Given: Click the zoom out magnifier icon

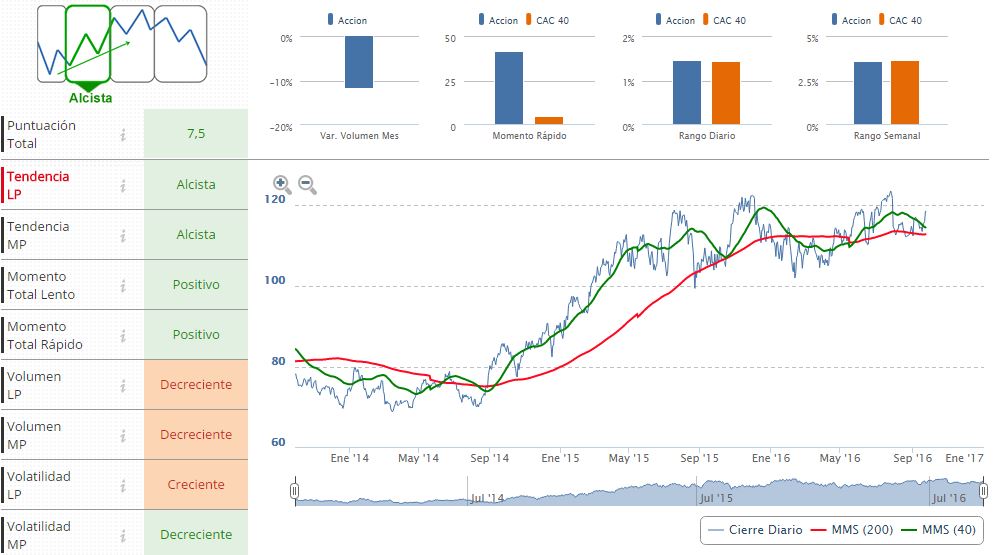Looking at the screenshot, I should (x=307, y=184).
